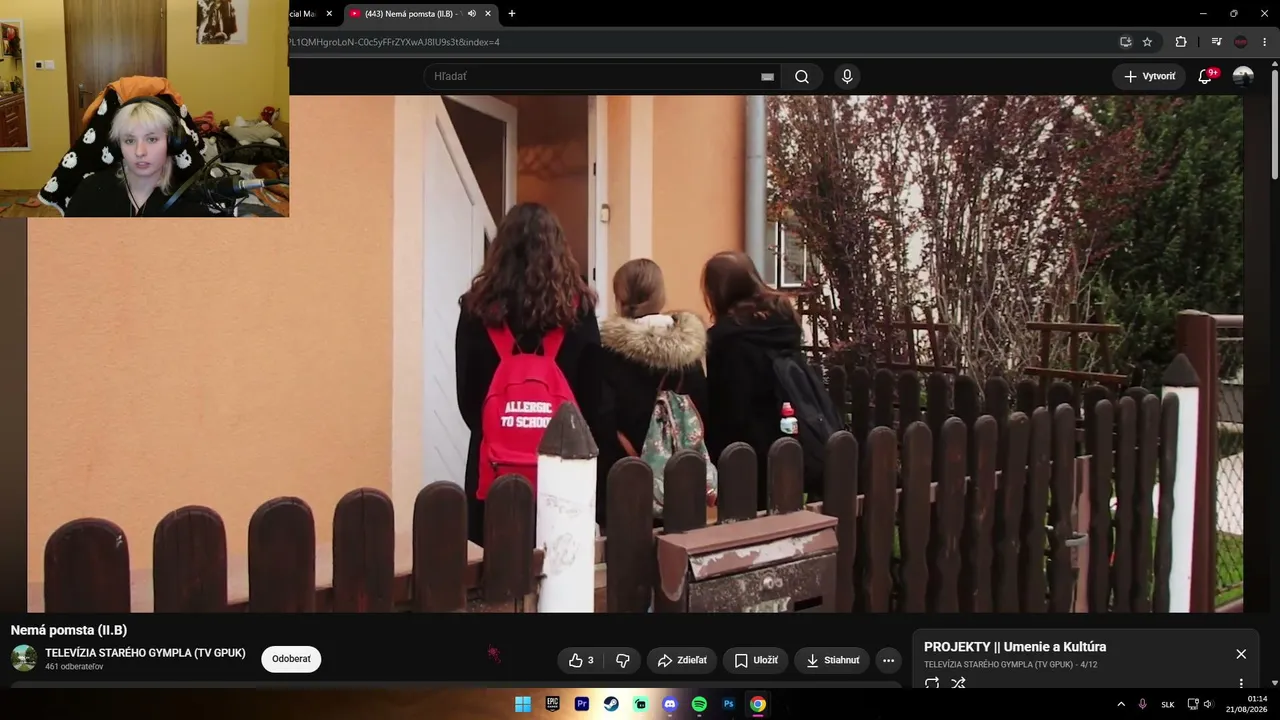
Task: Switch keyboard language via SLK indicator
Action: pos(1168,704)
